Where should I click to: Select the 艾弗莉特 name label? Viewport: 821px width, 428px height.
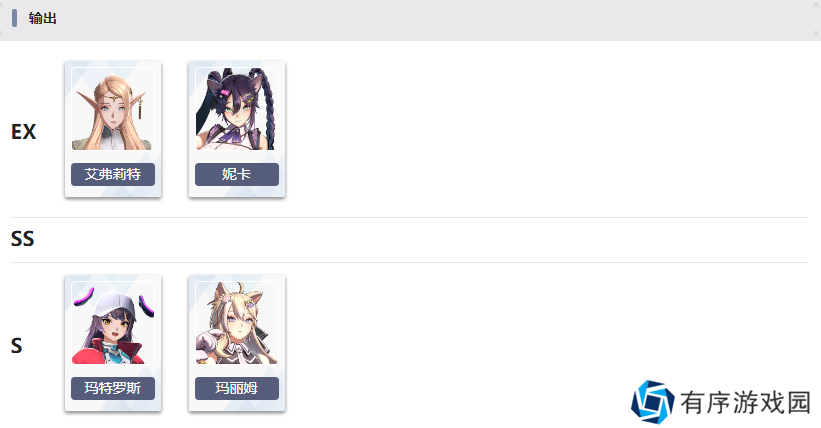pos(113,174)
